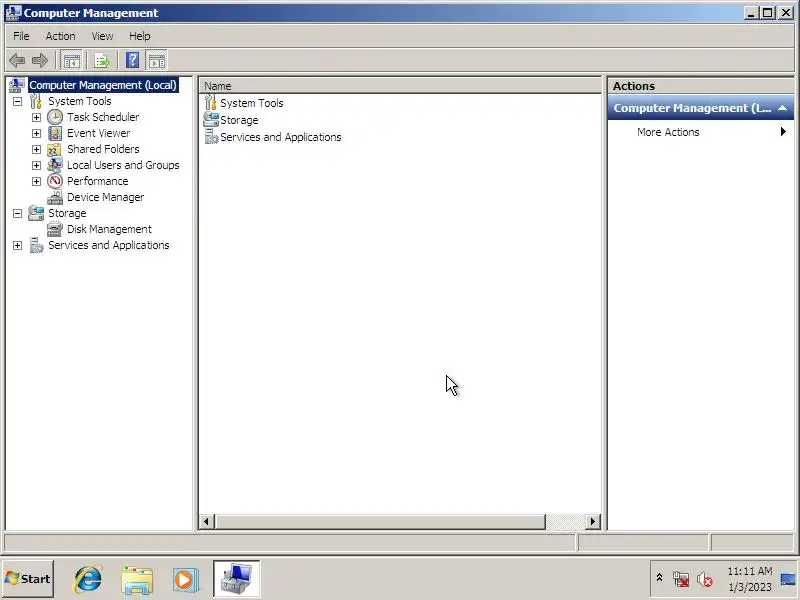The width and height of the screenshot is (800, 600).
Task: Expand the Shared Folders node
Action: pos(36,149)
